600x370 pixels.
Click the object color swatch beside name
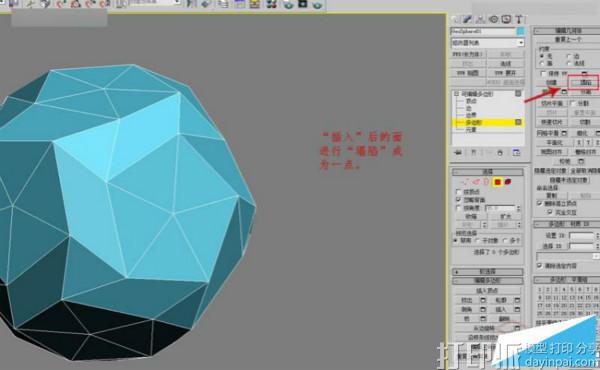coord(521,31)
